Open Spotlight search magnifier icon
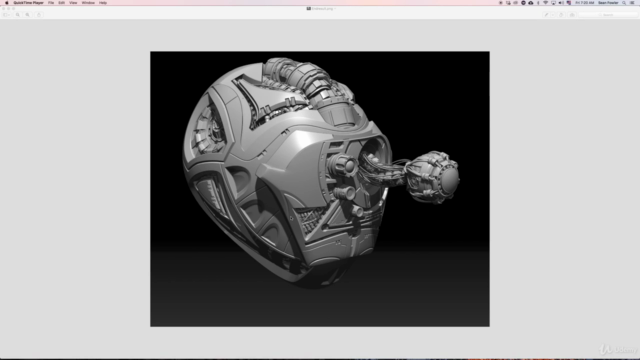 [x=624, y=3]
